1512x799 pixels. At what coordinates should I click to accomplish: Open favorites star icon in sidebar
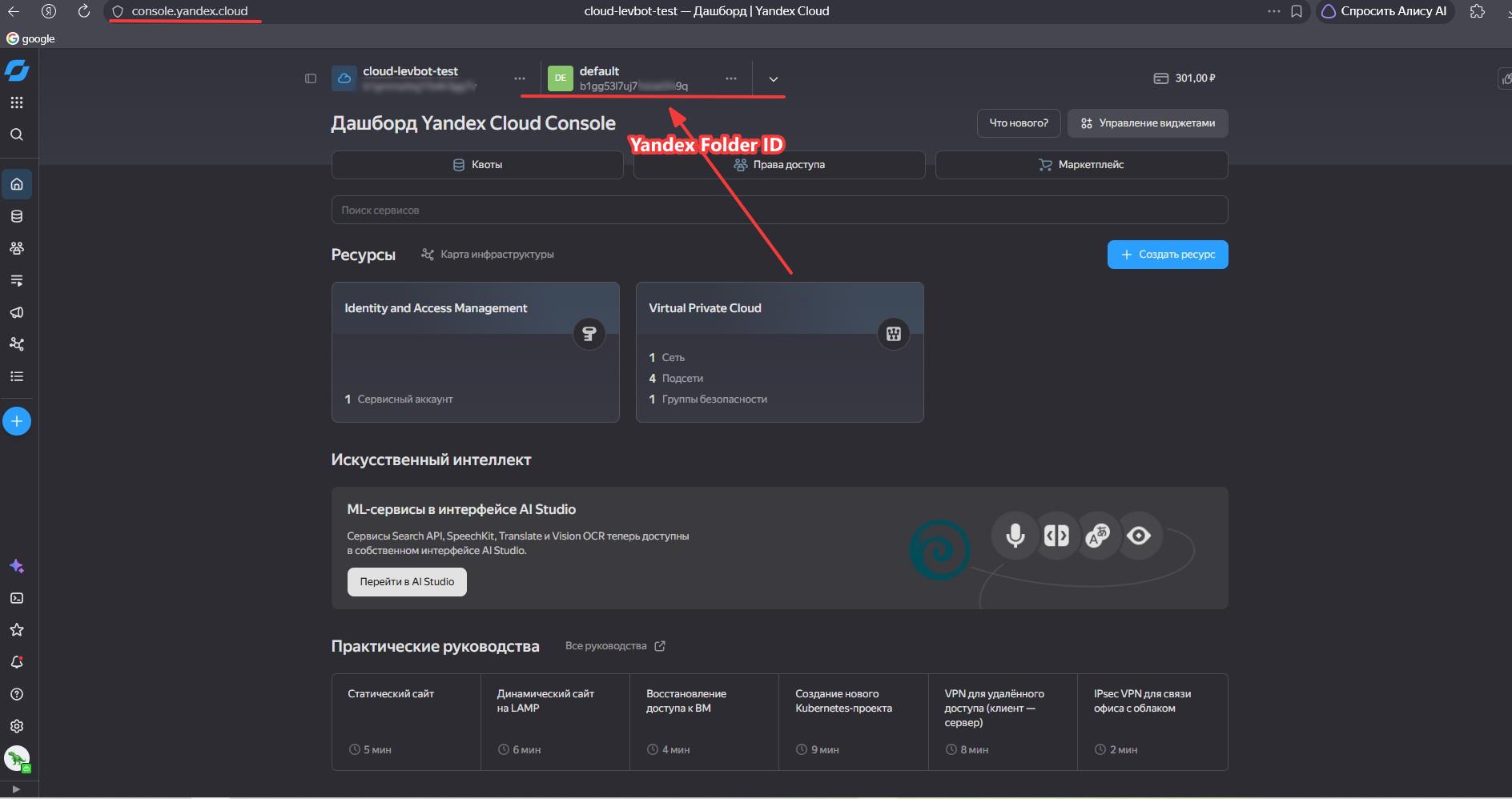(x=17, y=630)
